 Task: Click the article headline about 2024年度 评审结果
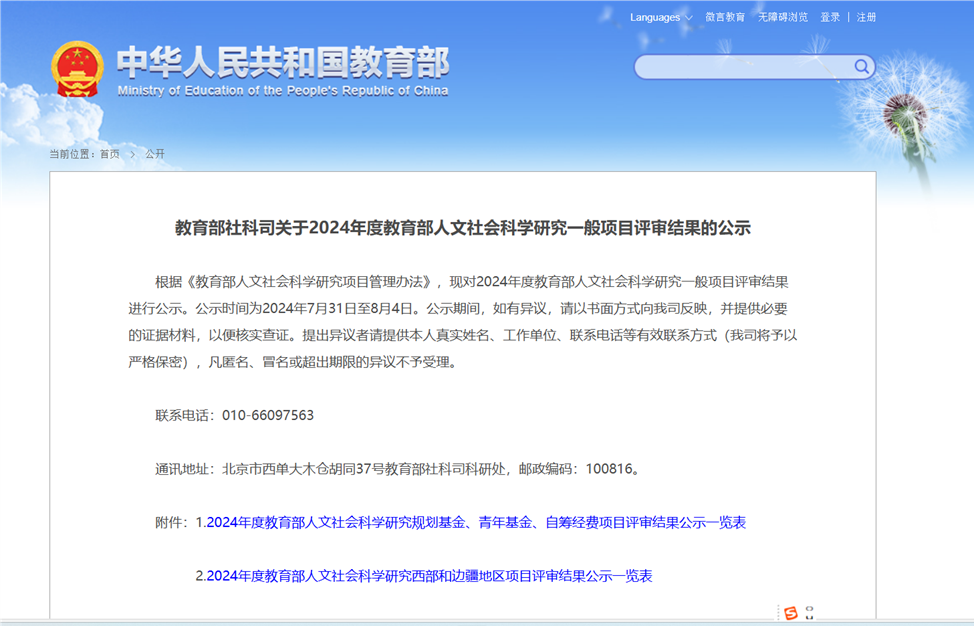(463, 228)
